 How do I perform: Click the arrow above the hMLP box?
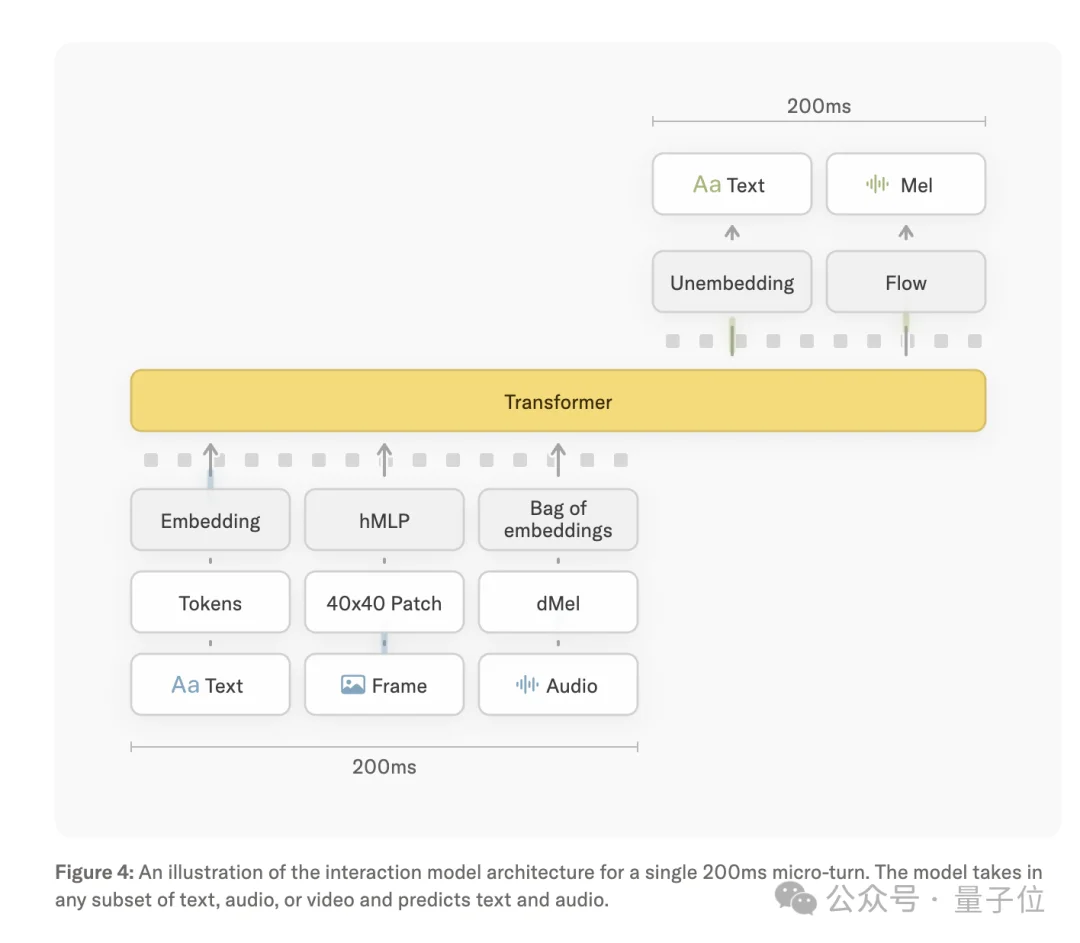pos(384,459)
